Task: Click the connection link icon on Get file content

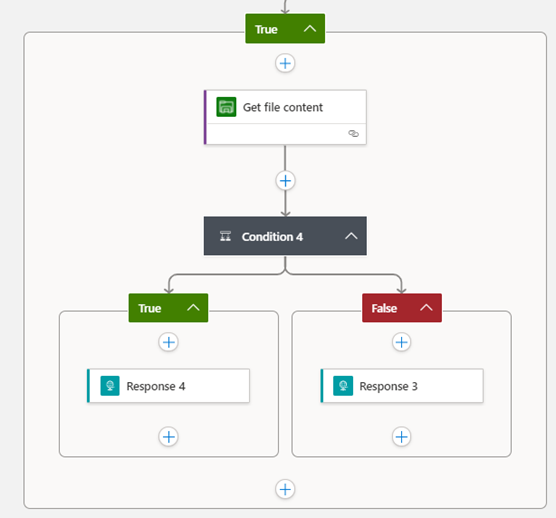Action: [353, 133]
